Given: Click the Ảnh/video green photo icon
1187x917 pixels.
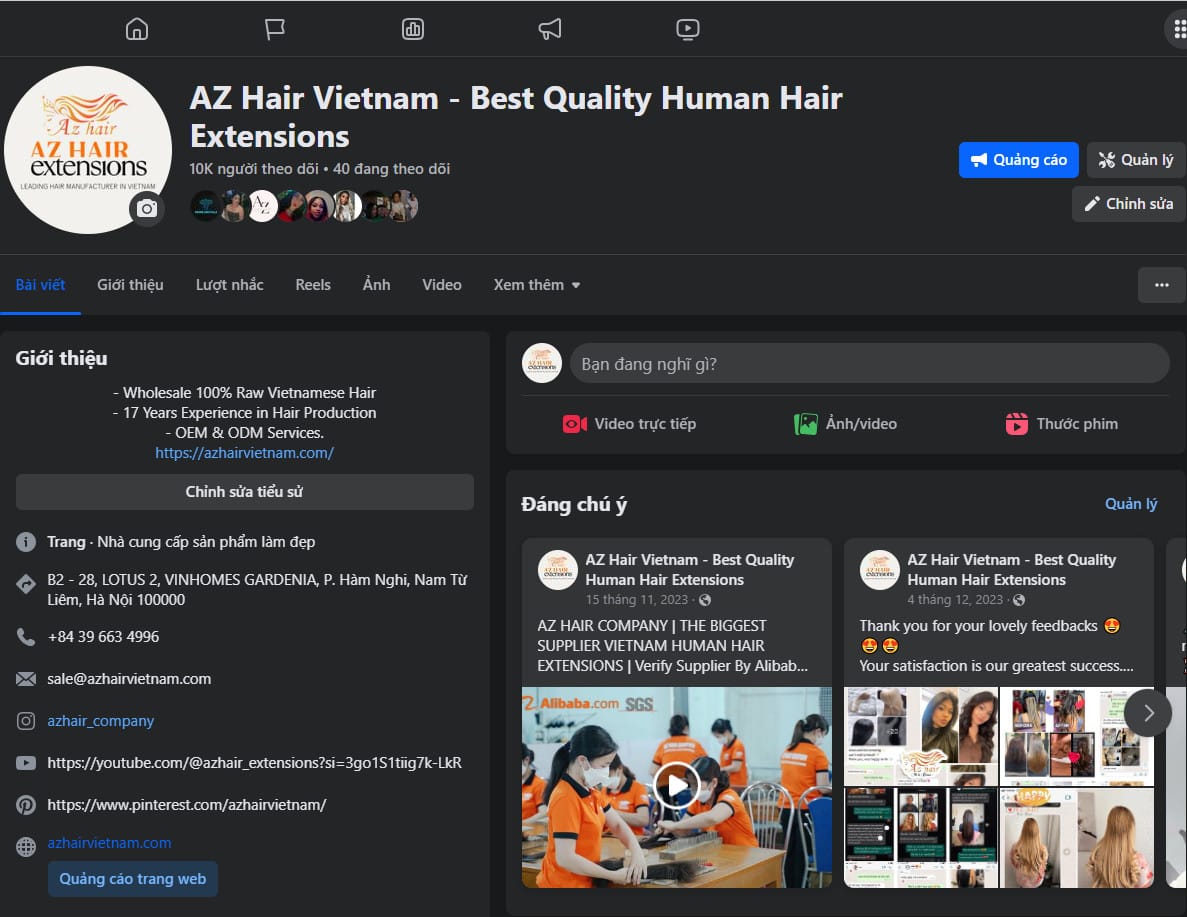Looking at the screenshot, I should click(x=806, y=423).
